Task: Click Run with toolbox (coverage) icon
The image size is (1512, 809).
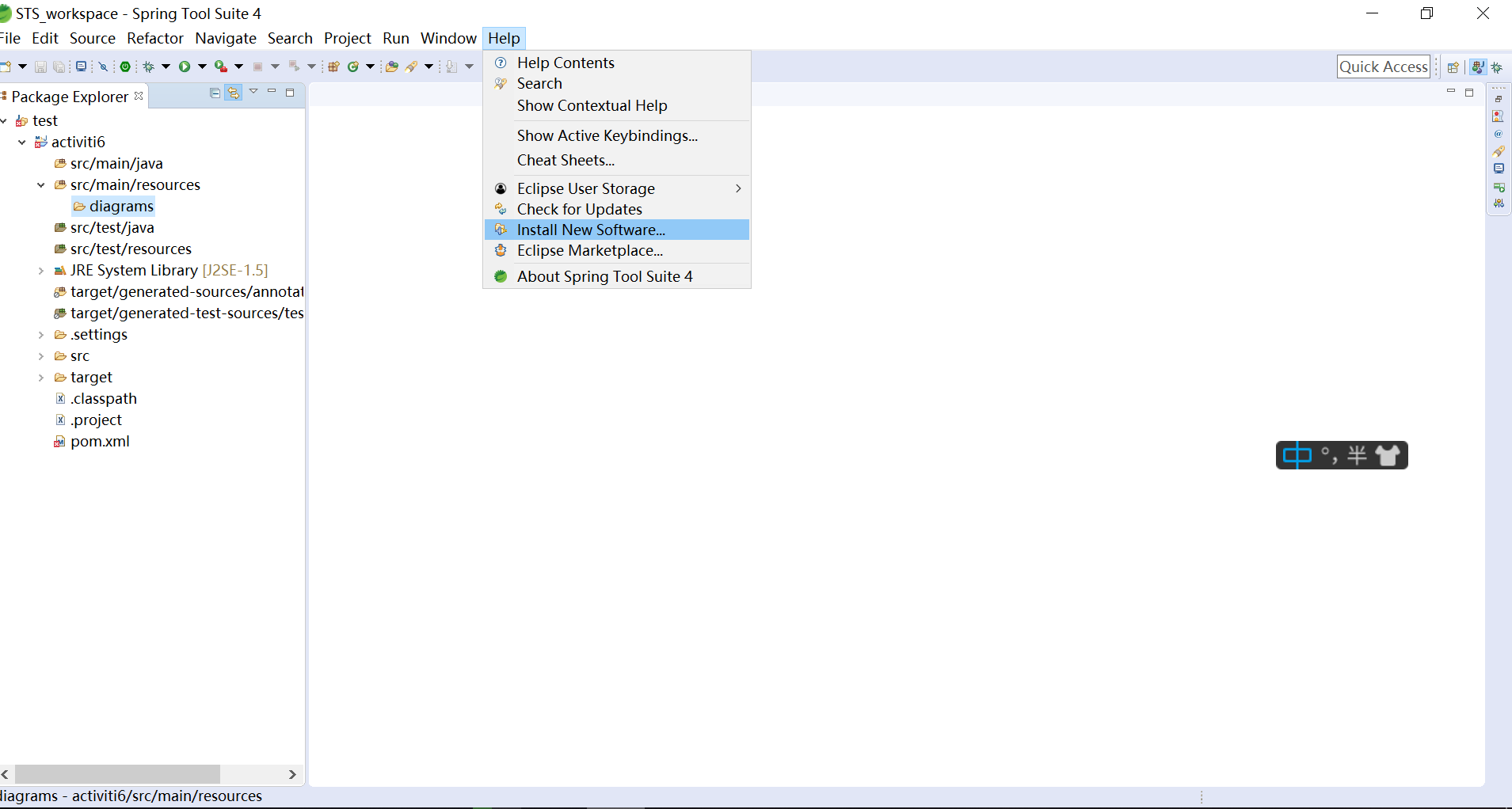Action: coord(221,66)
